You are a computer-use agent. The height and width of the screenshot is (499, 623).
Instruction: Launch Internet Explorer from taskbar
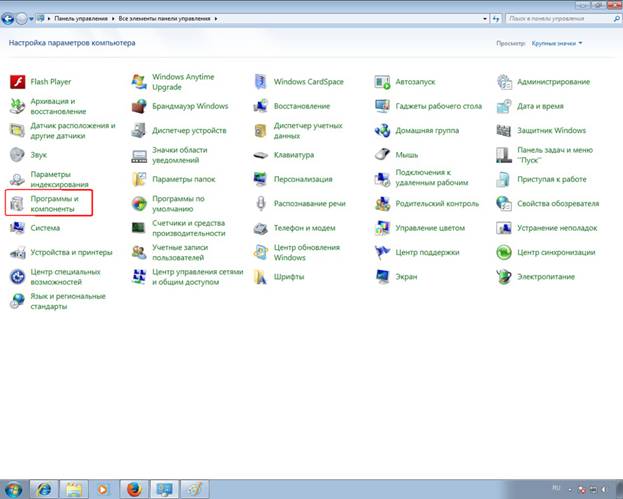[44, 489]
